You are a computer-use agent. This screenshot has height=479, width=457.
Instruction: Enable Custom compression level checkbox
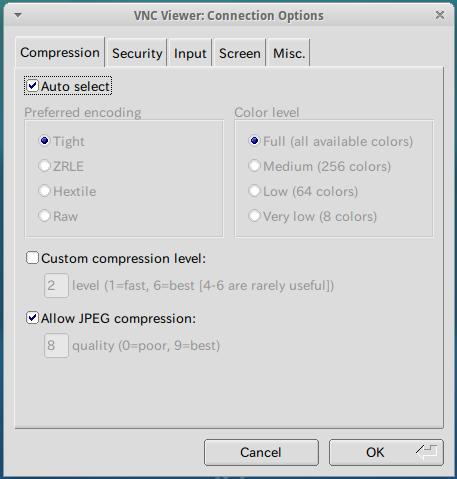coord(32,258)
